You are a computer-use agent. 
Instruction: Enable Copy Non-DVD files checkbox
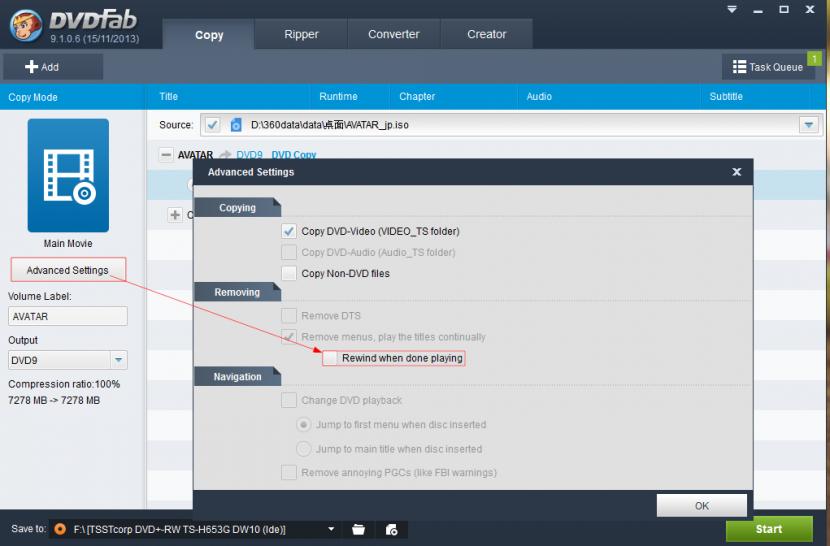click(x=289, y=273)
